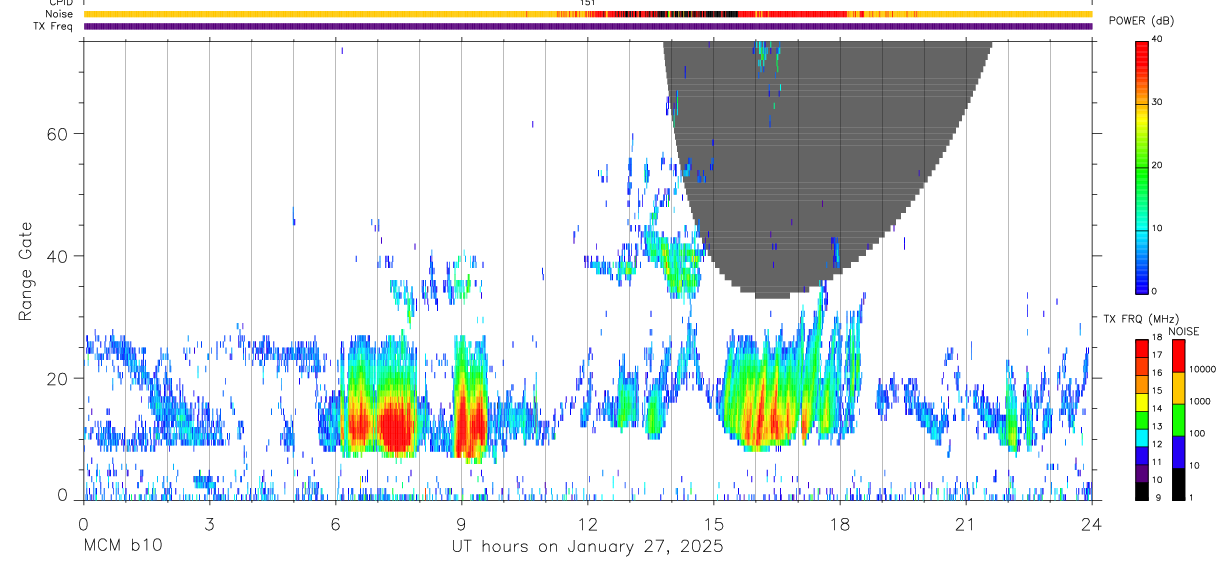Select the 12 hour tick on UT axis

(587, 523)
